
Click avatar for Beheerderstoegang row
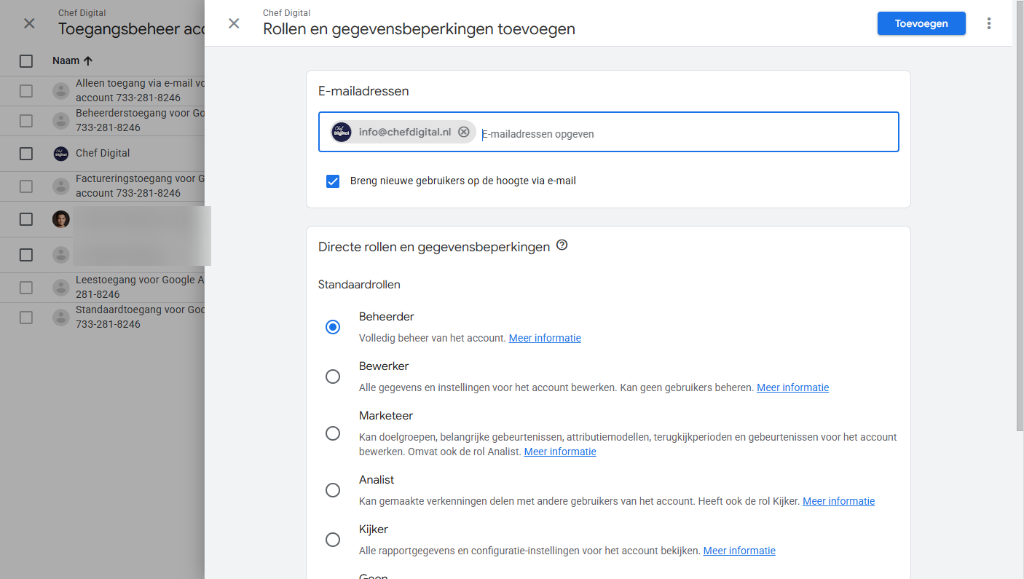61,121
